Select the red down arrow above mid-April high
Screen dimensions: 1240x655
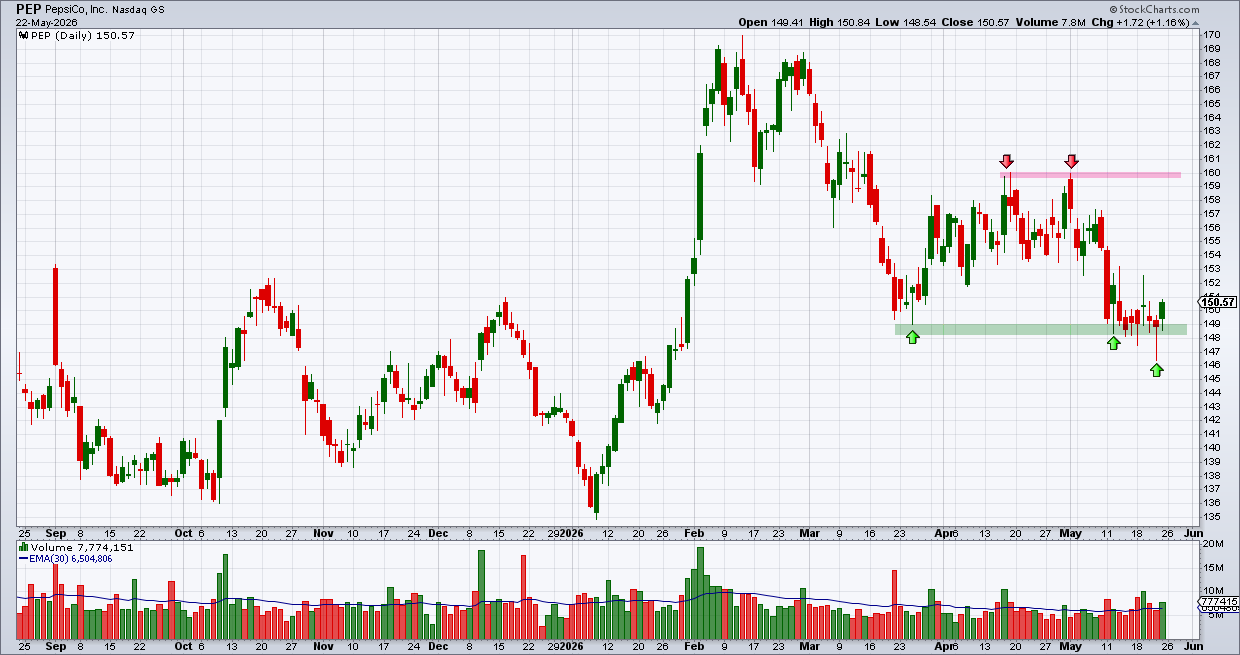coord(1007,161)
